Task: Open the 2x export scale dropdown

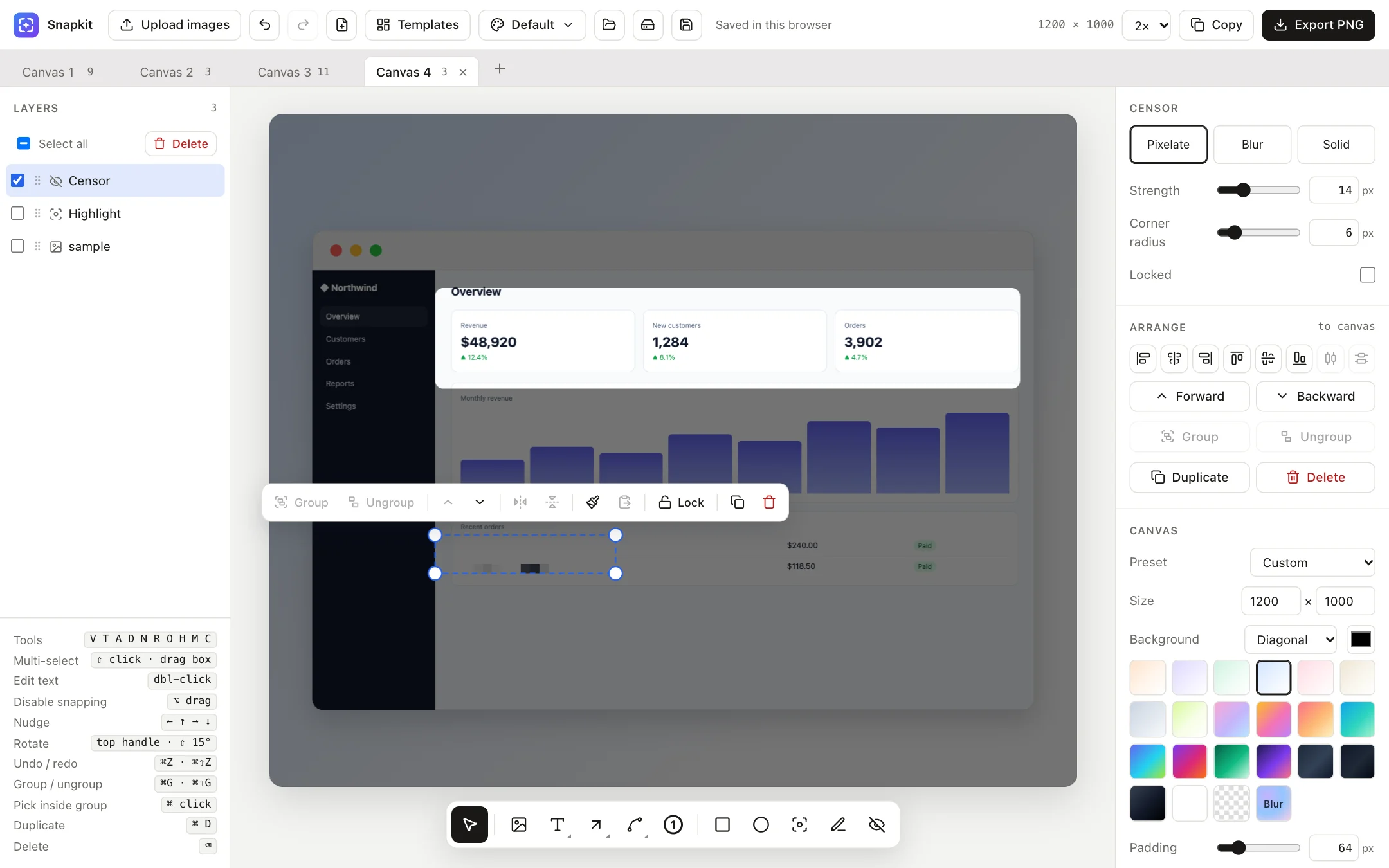Action: [x=1146, y=25]
